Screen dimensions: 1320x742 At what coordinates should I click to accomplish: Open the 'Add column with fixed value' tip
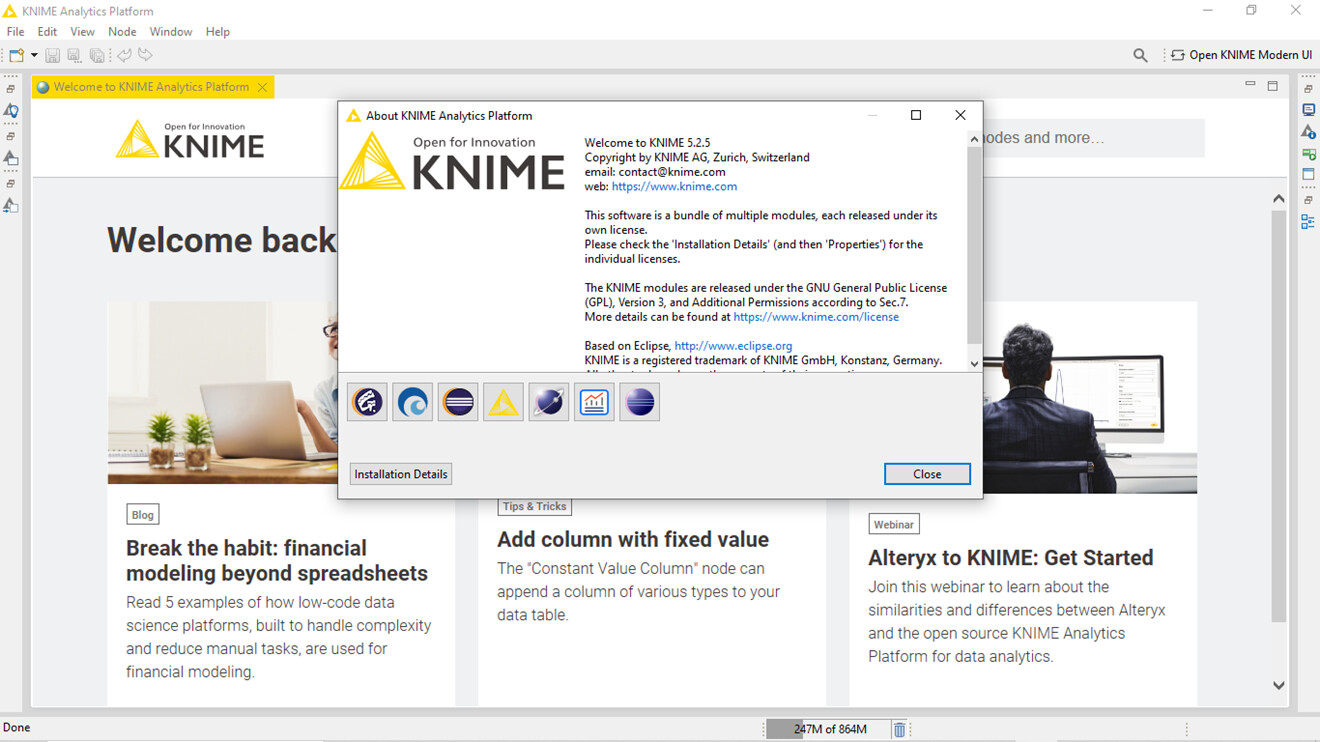click(x=633, y=540)
